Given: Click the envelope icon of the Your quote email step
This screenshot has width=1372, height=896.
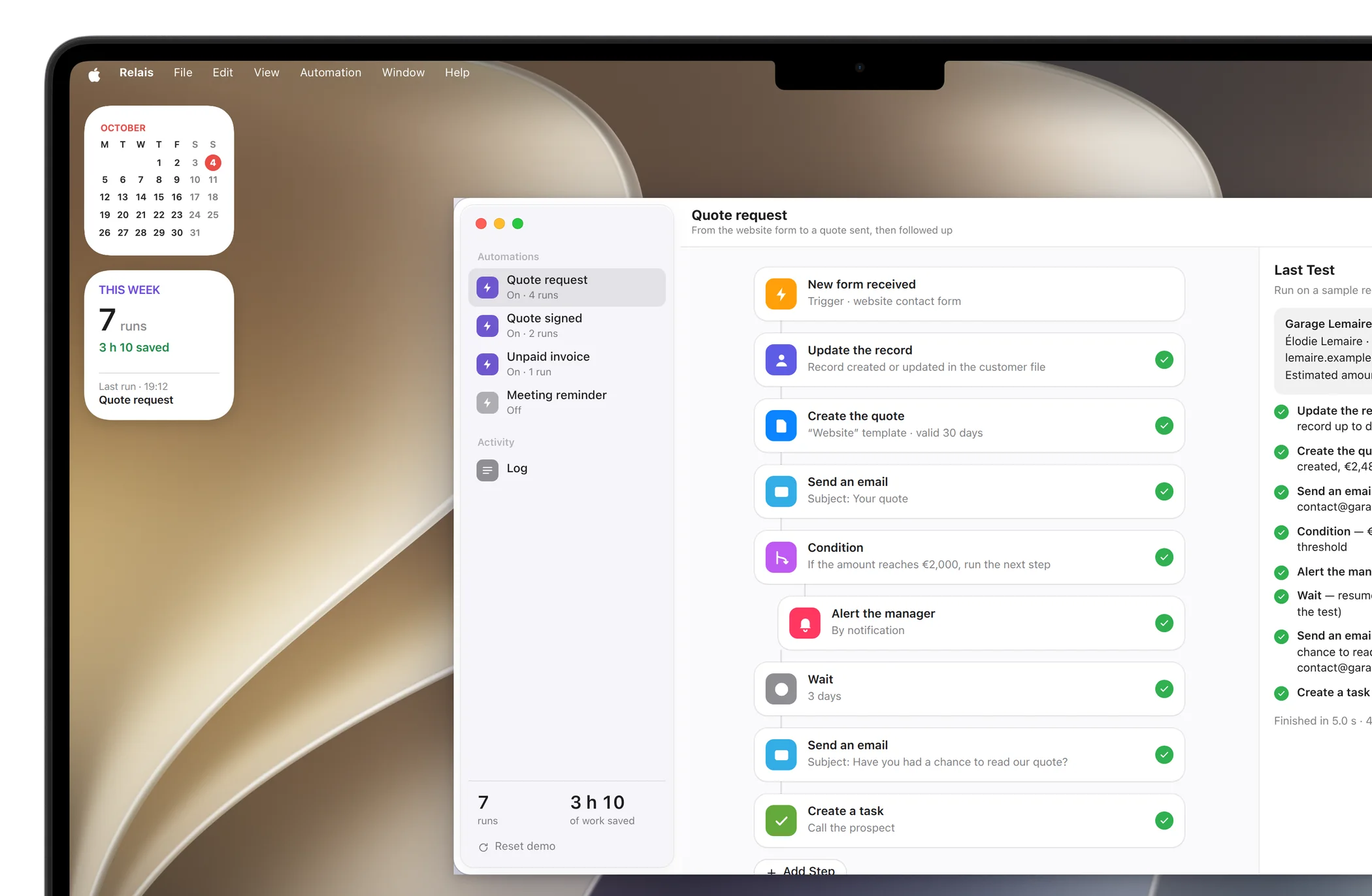Looking at the screenshot, I should point(781,492).
